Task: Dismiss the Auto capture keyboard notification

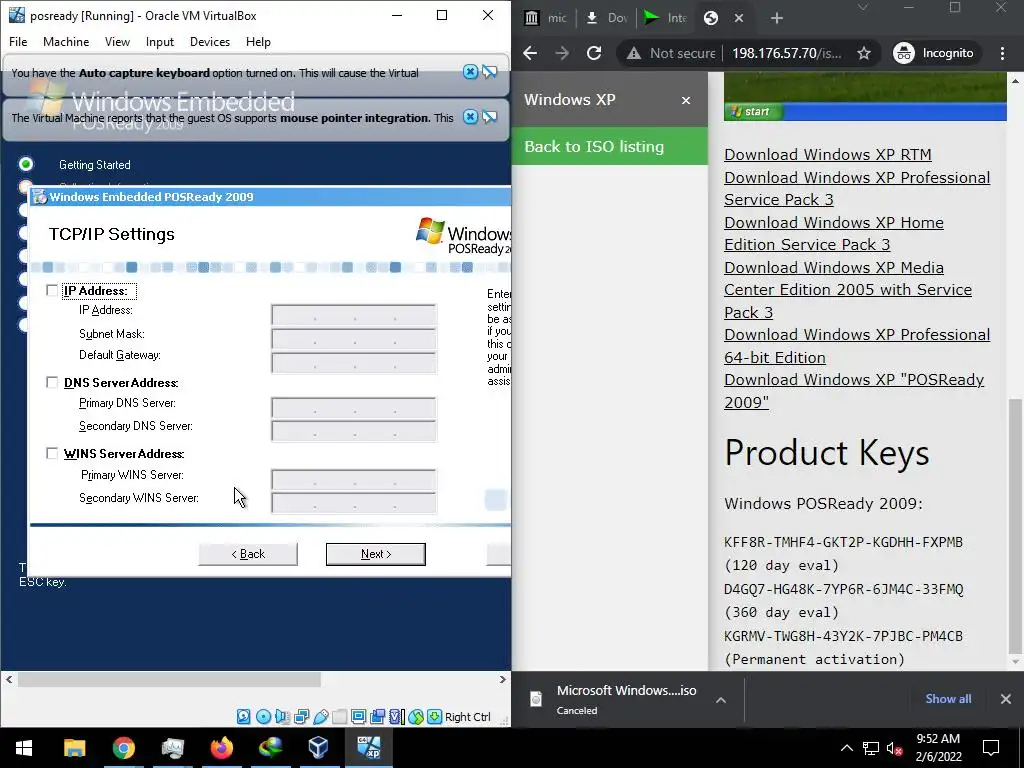Action: click(470, 72)
